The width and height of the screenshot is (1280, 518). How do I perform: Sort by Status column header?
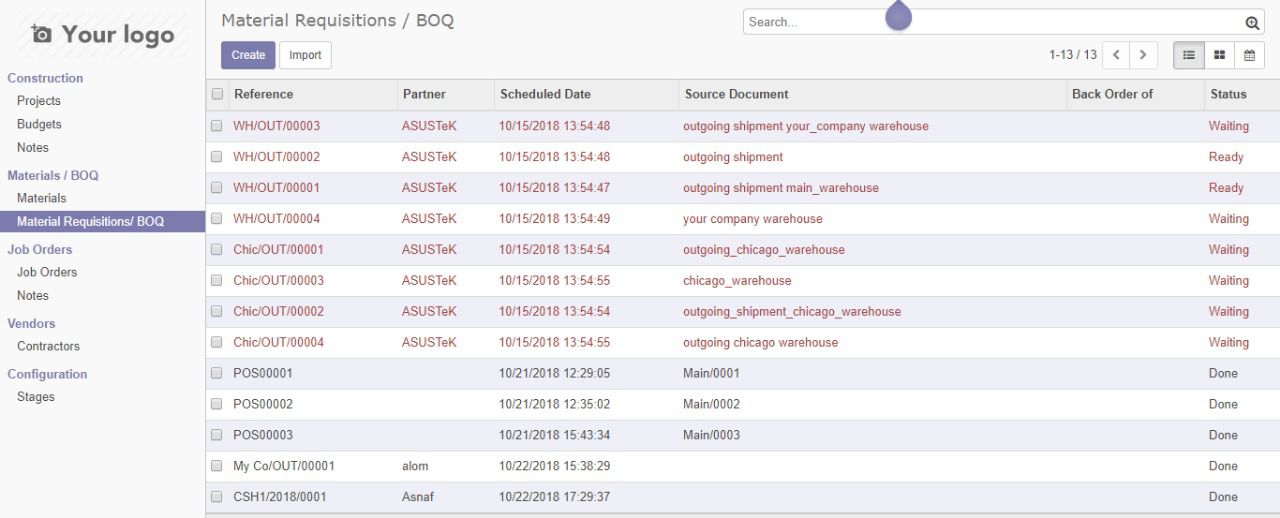(1228, 95)
